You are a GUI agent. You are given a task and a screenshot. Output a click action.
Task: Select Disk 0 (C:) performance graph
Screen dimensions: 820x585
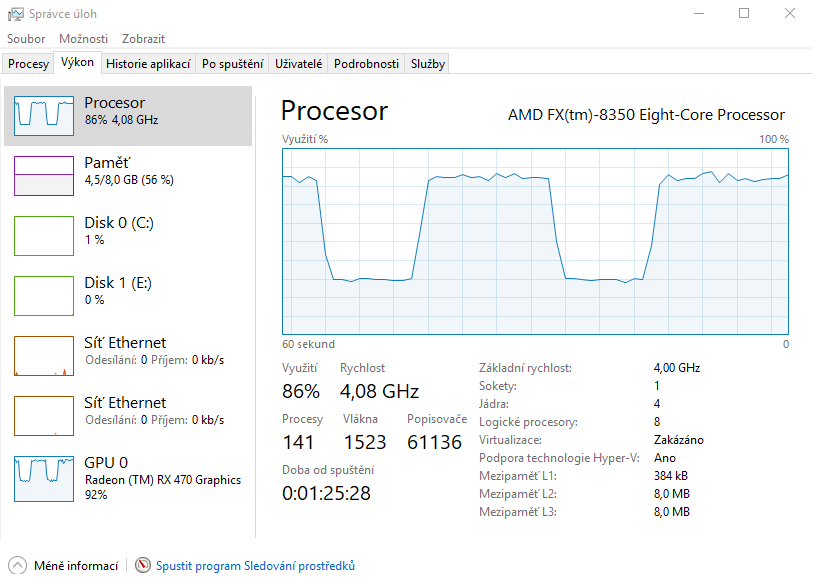[44, 236]
